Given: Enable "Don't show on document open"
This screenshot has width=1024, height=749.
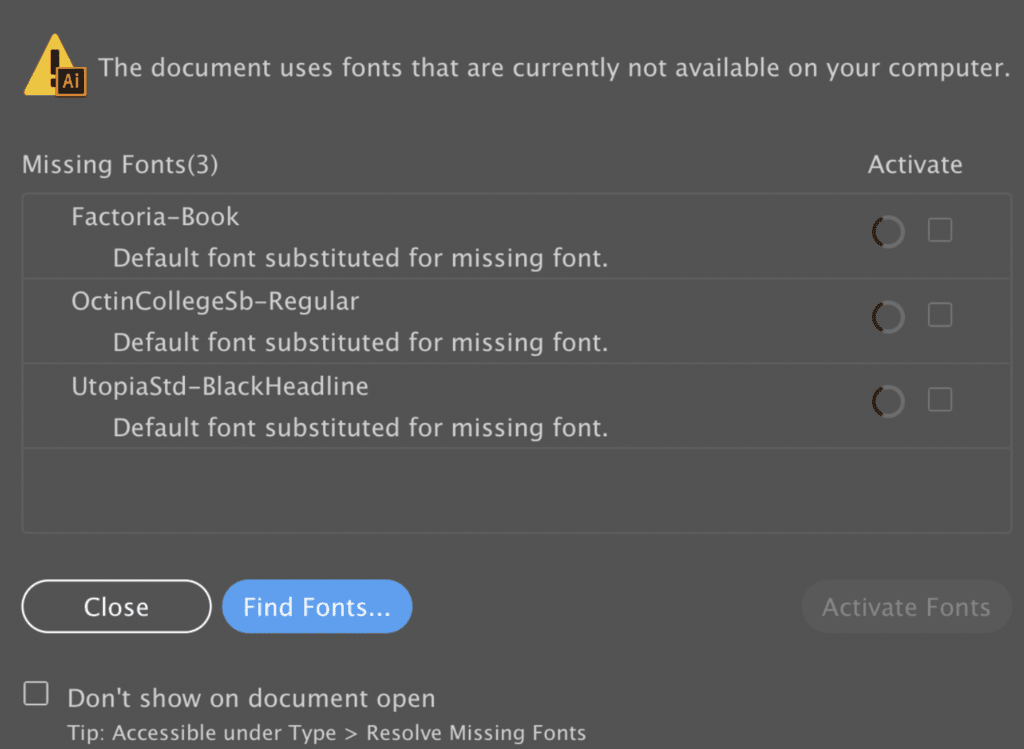Looking at the screenshot, I should 35,692.
